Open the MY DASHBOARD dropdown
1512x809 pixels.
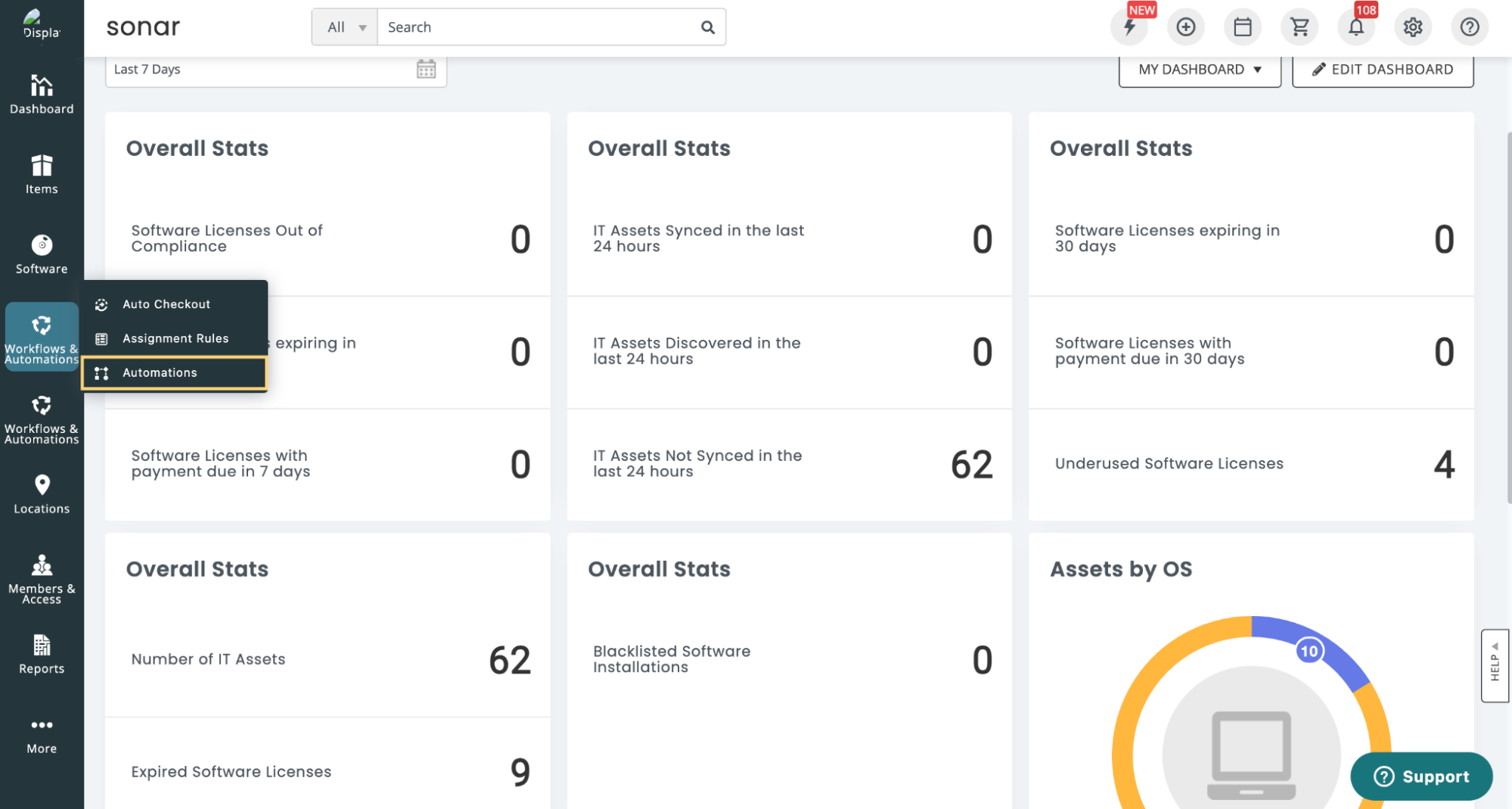[1199, 70]
